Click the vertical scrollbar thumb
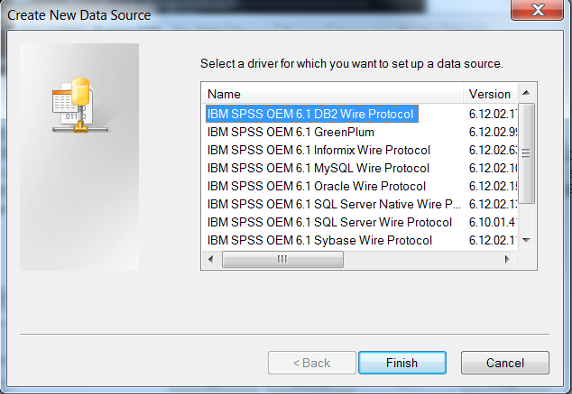Viewport: 572px width, 394px height. point(526,153)
